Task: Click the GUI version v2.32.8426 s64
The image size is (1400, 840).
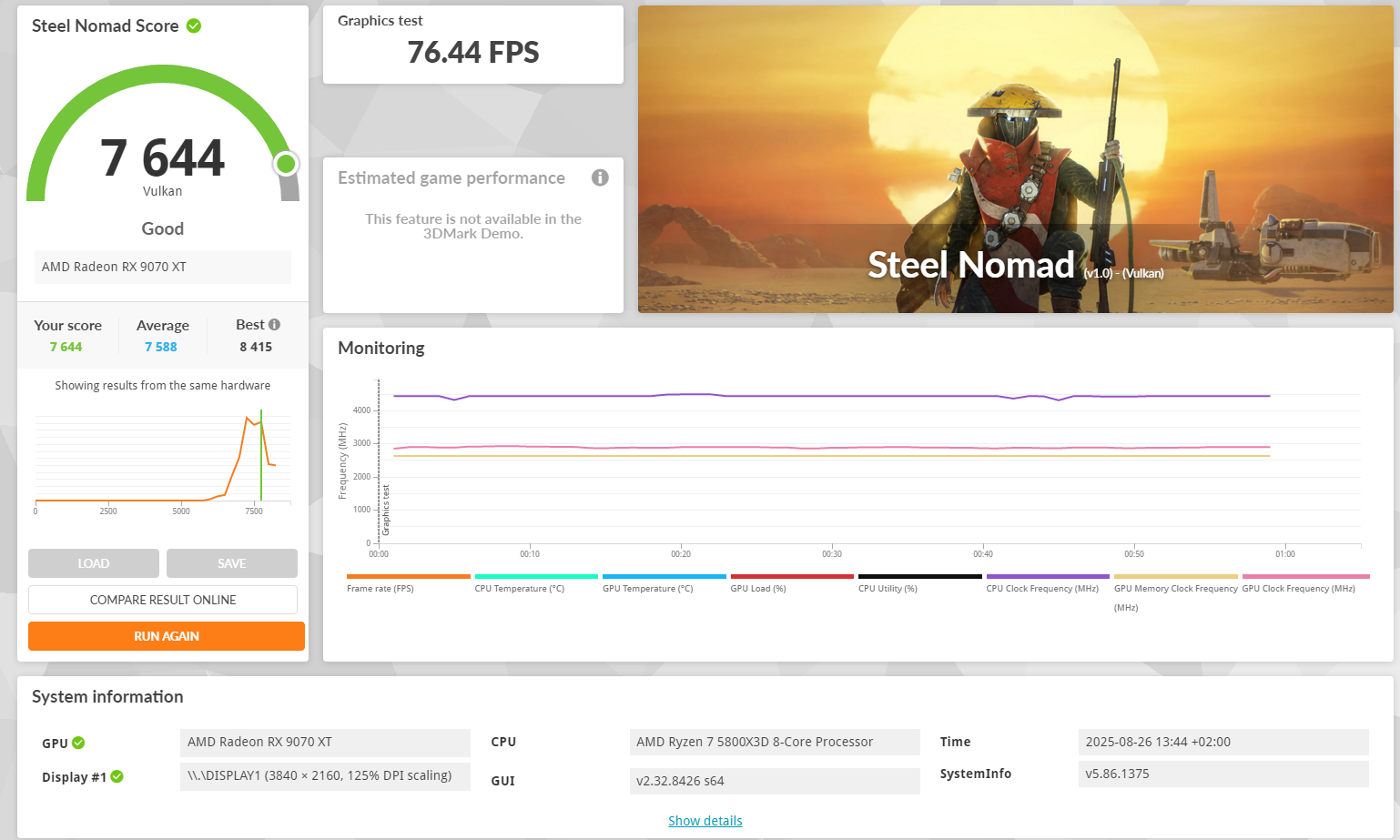Action: [x=775, y=781]
